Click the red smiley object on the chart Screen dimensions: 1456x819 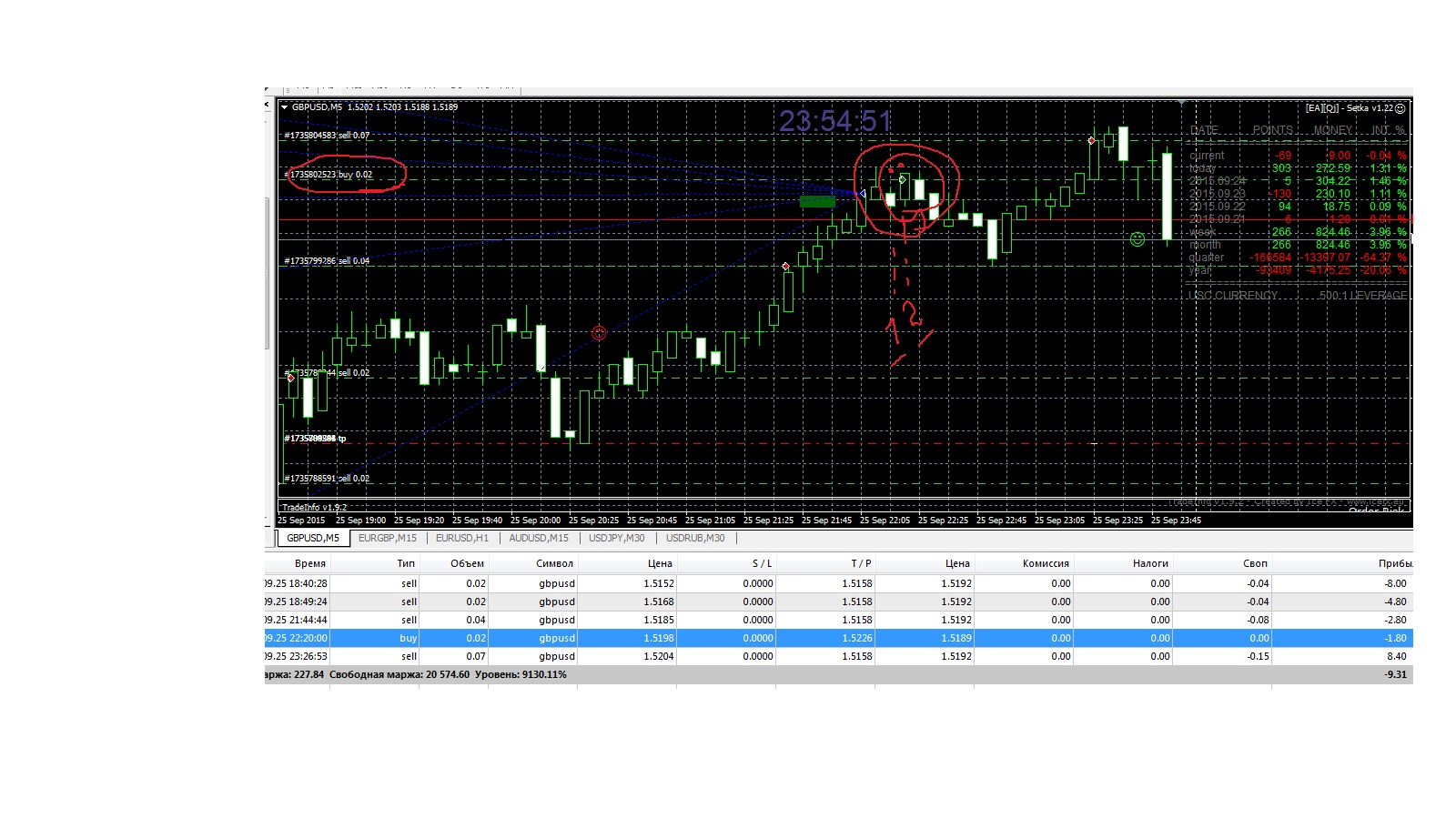tap(599, 333)
